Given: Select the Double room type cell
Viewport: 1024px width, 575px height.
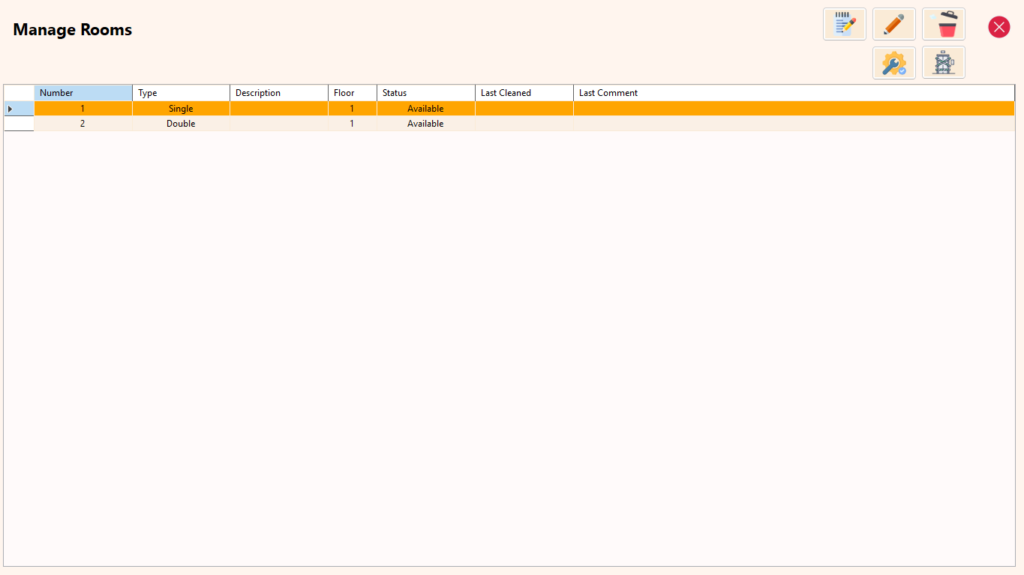Looking at the screenshot, I should [x=181, y=124].
